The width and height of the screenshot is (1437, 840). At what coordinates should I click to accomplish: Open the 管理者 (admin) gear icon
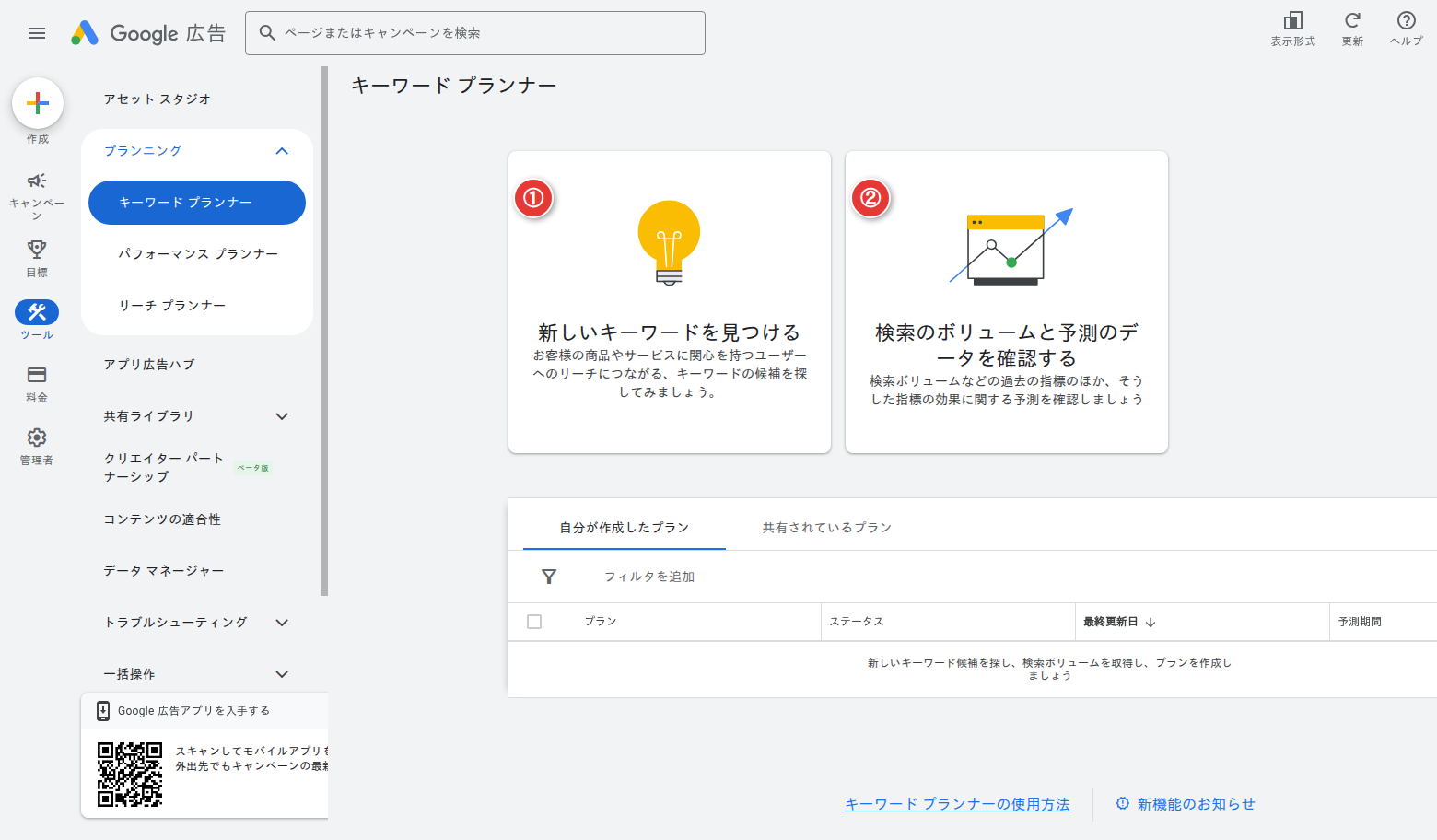point(37,437)
